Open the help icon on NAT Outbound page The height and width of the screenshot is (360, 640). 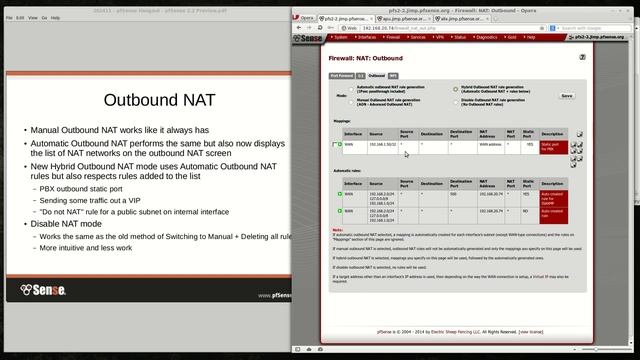point(582,57)
